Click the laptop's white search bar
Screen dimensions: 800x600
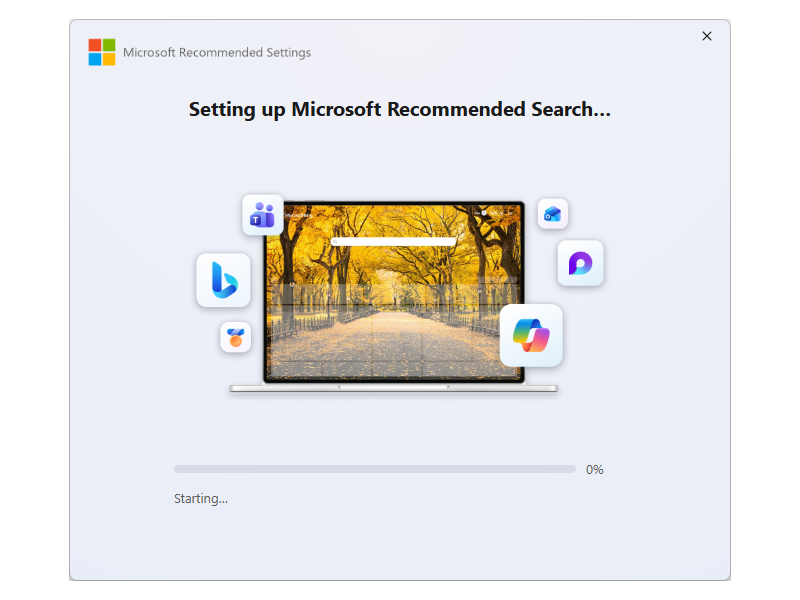(393, 241)
